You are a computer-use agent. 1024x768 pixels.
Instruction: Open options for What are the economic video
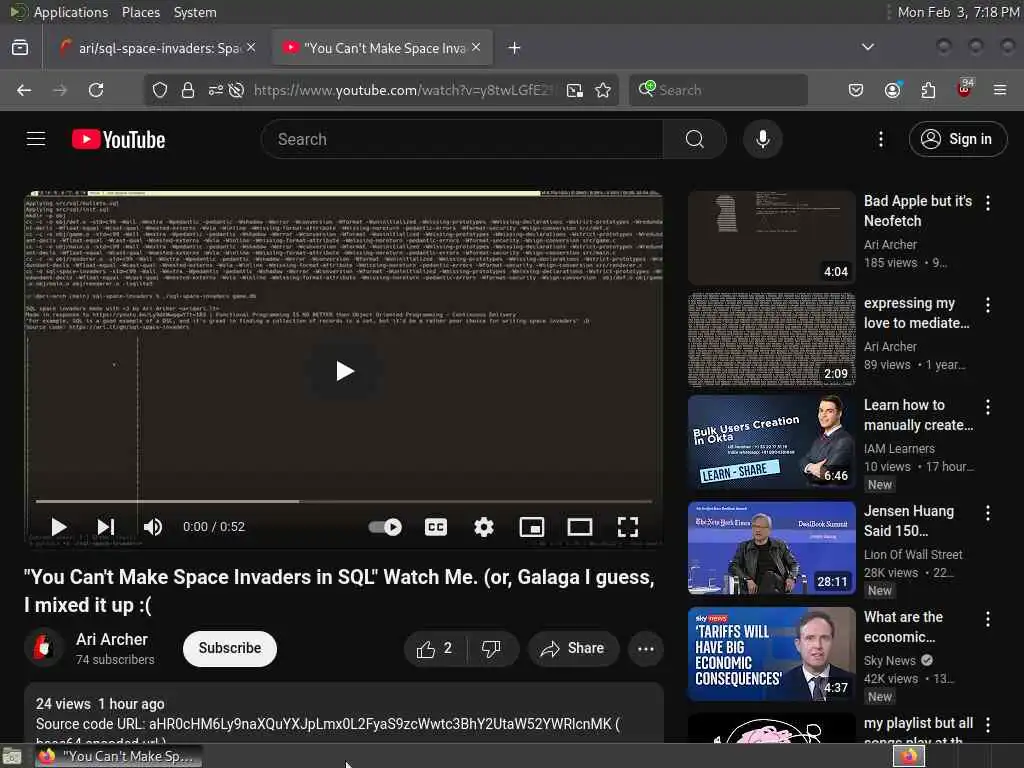point(987,619)
